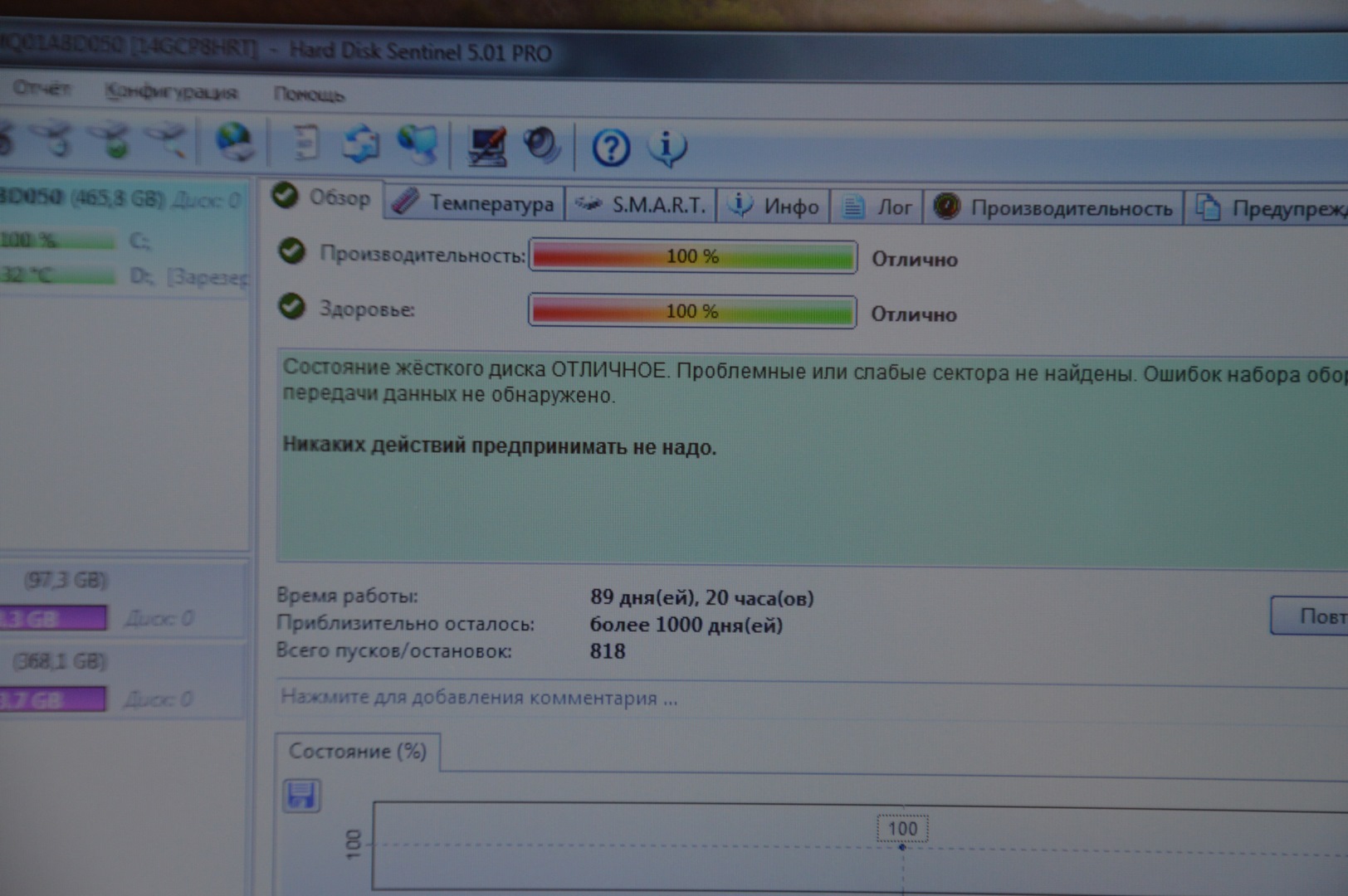
Task: Click the globe with monitor toolbar icon
Action: click(418, 144)
